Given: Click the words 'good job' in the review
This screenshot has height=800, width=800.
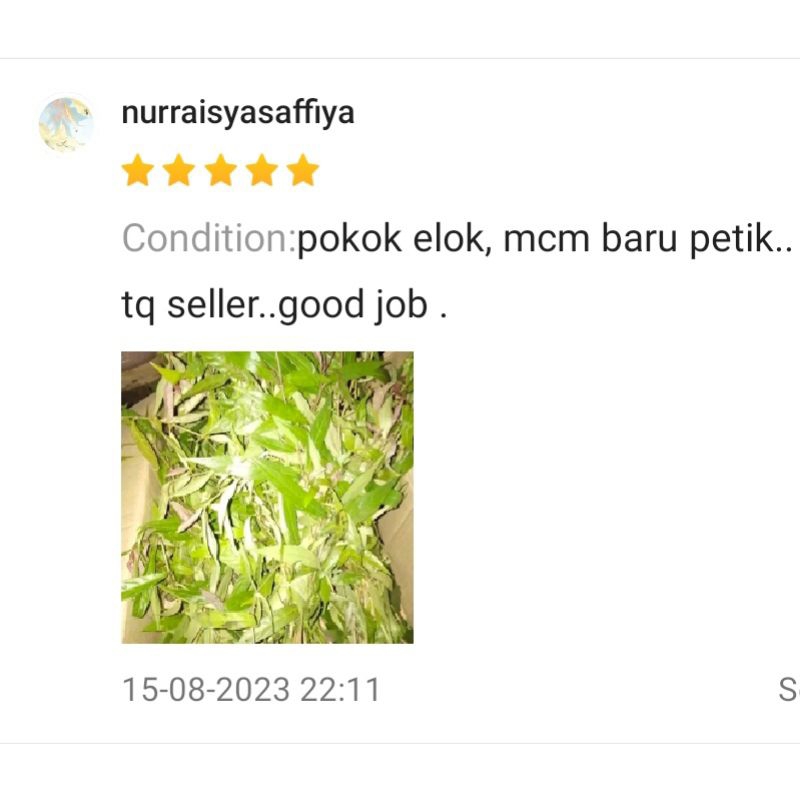Looking at the screenshot, I should pyautogui.click(x=354, y=305).
